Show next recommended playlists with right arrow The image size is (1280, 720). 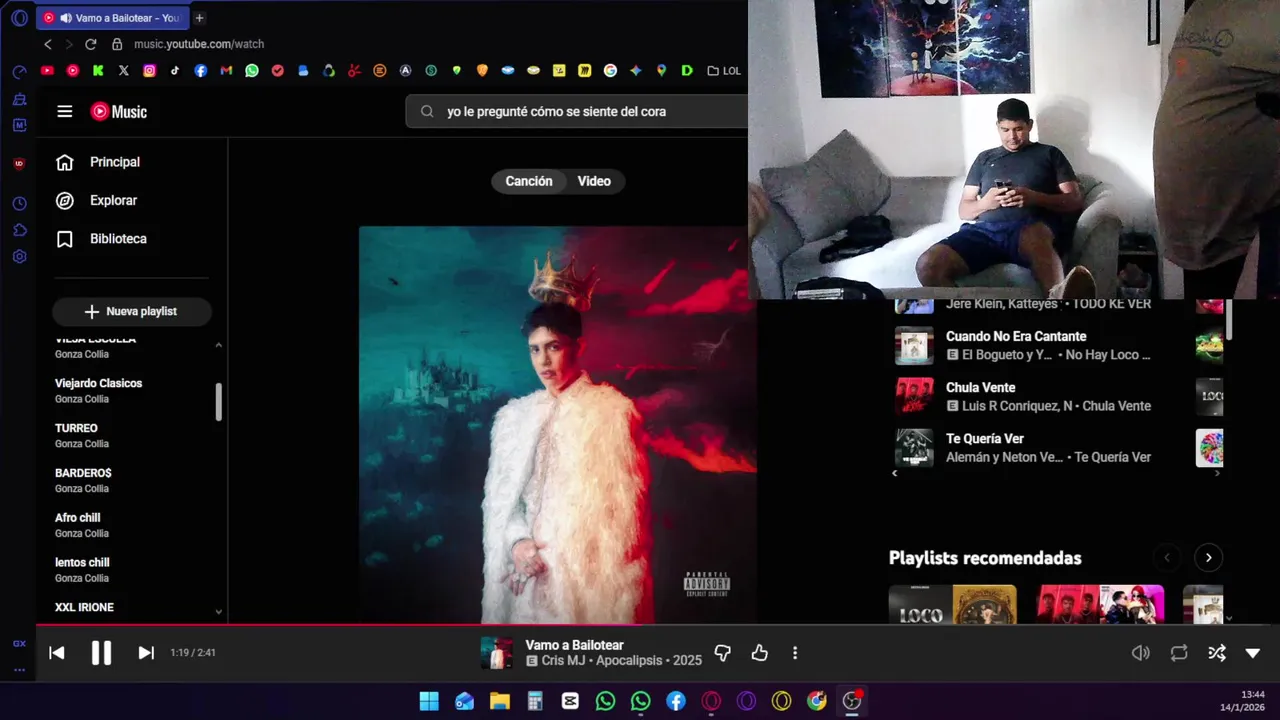(x=1208, y=558)
